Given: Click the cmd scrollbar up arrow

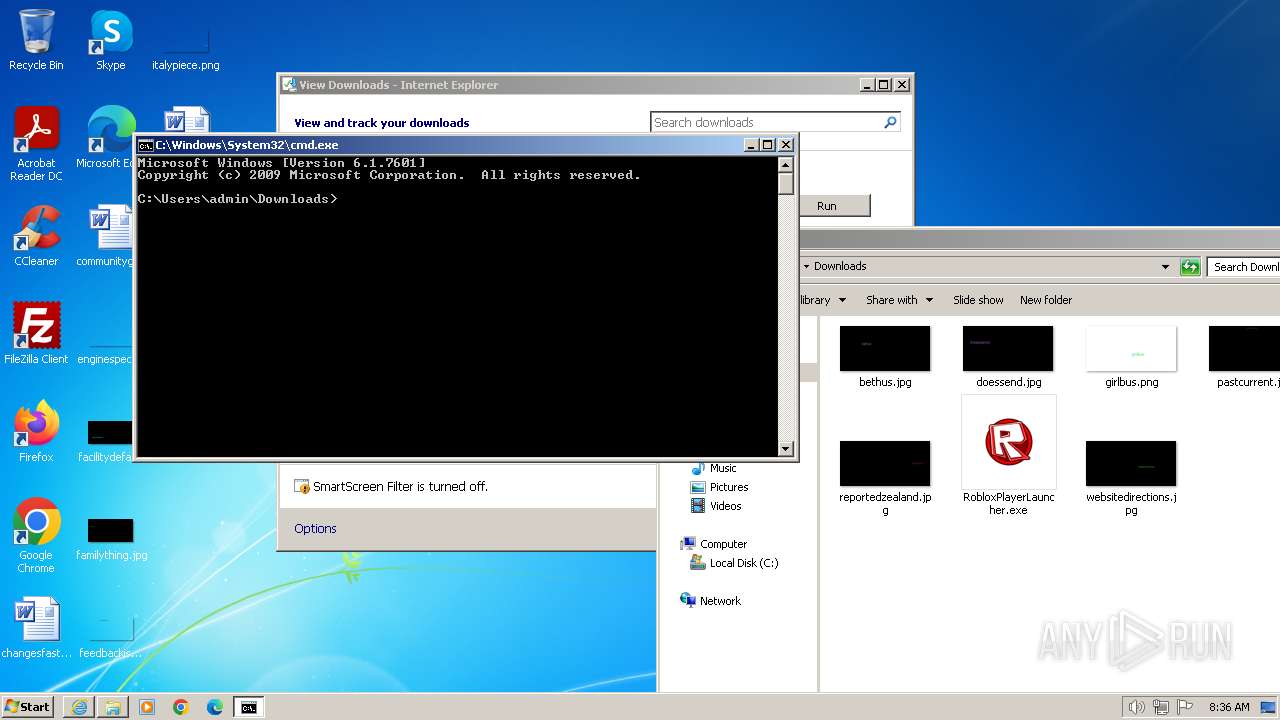Looking at the screenshot, I should tap(785, 165).
